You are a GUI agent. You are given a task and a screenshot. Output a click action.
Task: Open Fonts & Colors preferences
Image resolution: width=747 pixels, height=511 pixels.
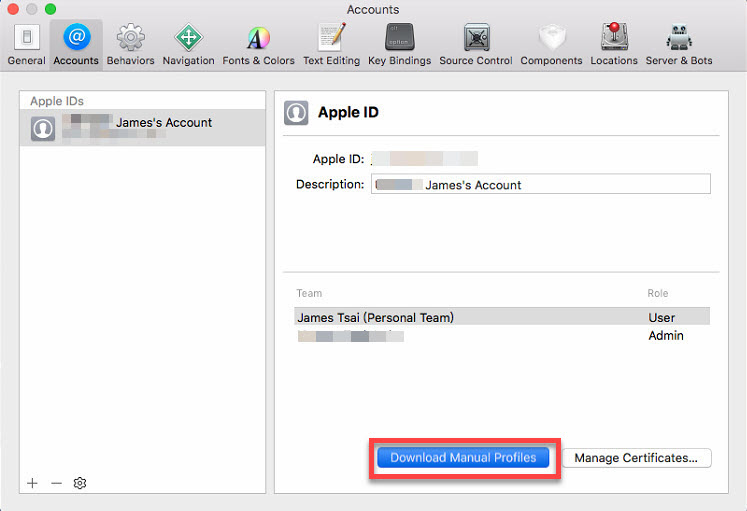pyautogui.click(x=258, y=45)
